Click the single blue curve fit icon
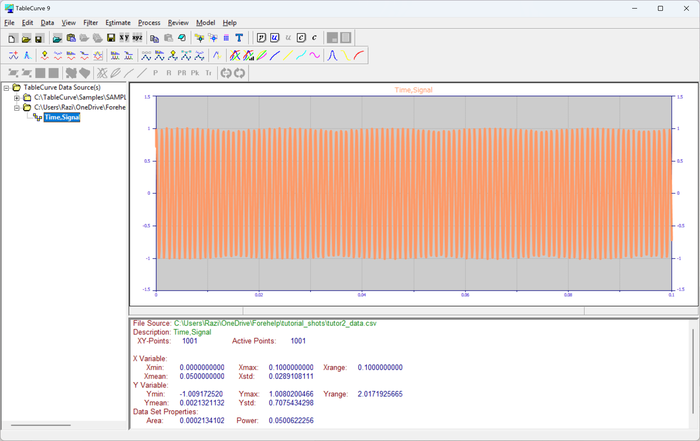This screenshot has width=700, height=441. pos(275,55)
